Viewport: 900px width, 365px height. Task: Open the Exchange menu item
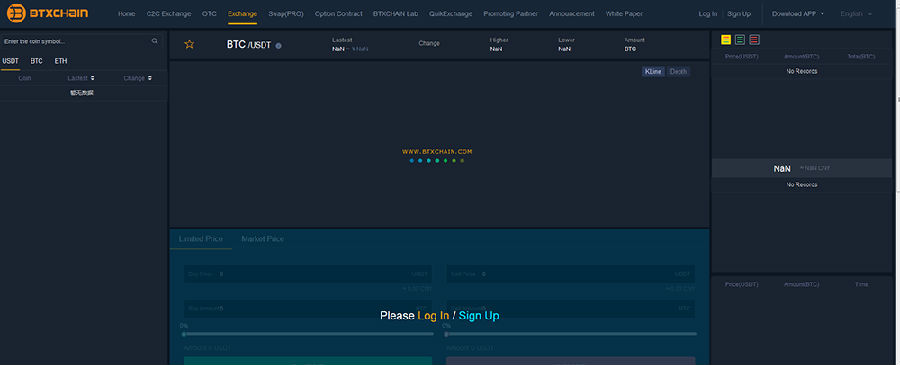point(242,13)
